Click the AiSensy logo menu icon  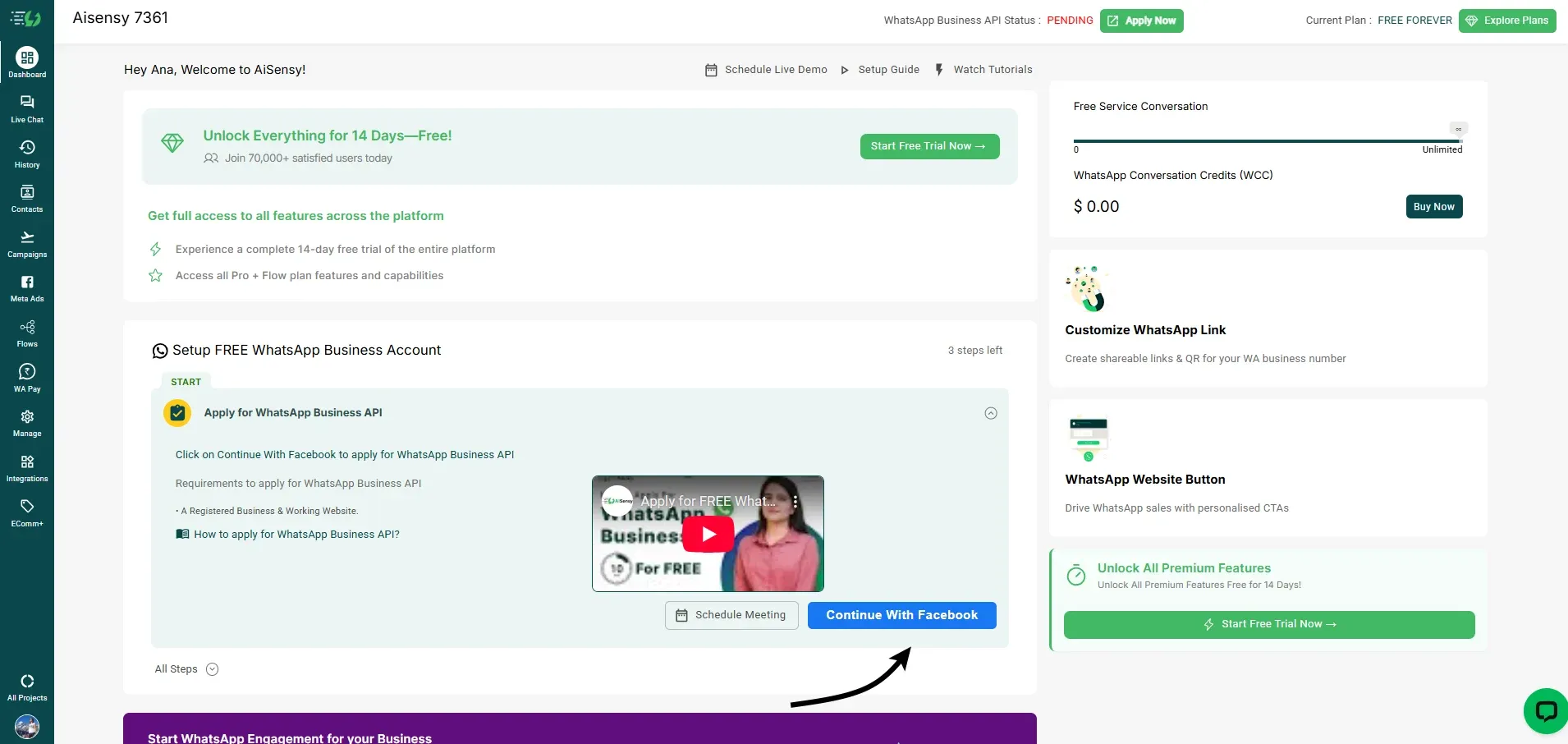(x=25, y=18)
